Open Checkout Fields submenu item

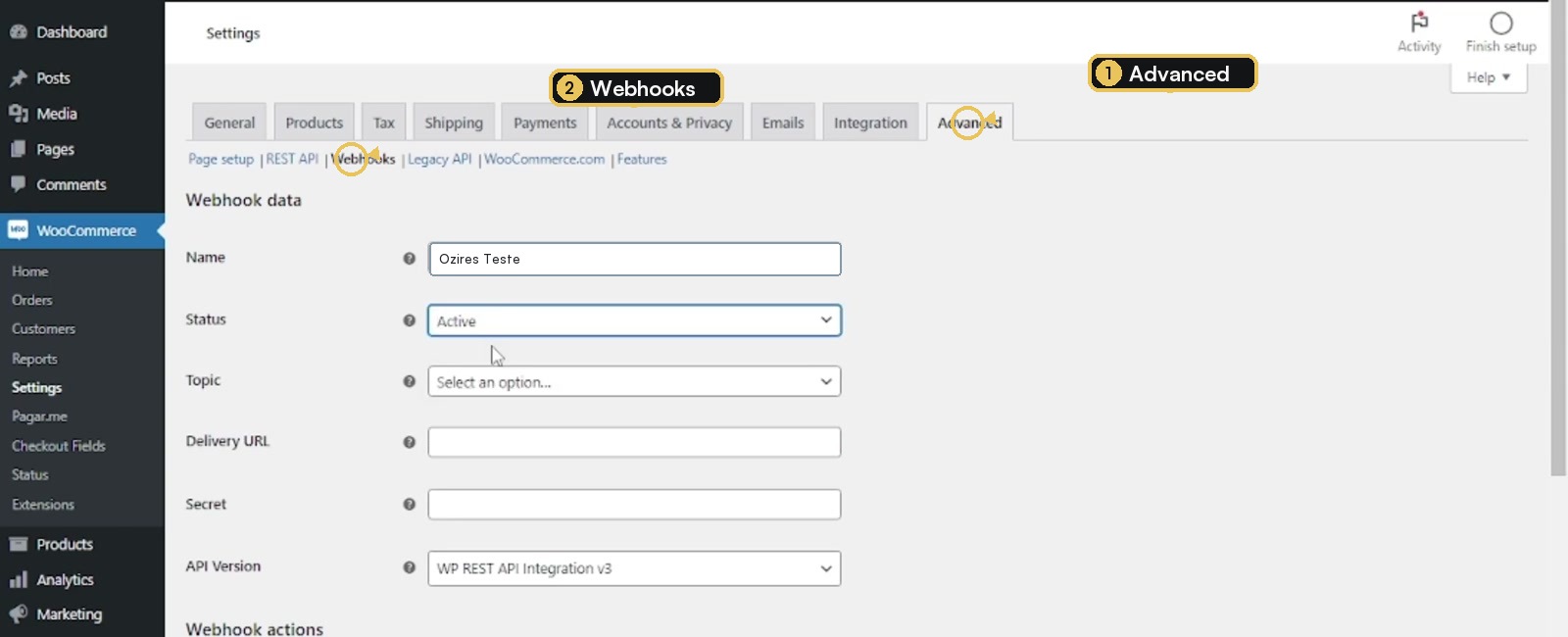point(58,446)
